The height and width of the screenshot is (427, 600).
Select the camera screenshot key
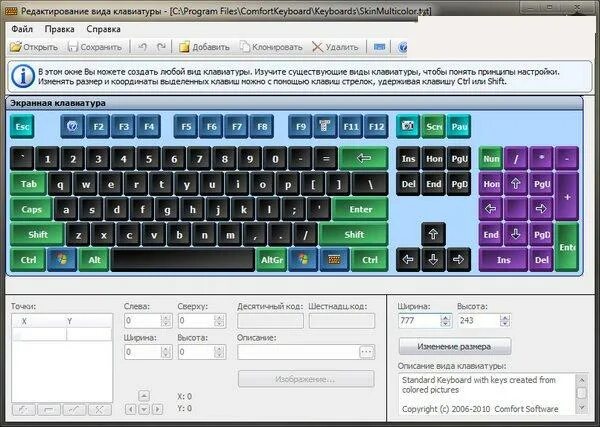pyautogui.click(x=408, y=126)
